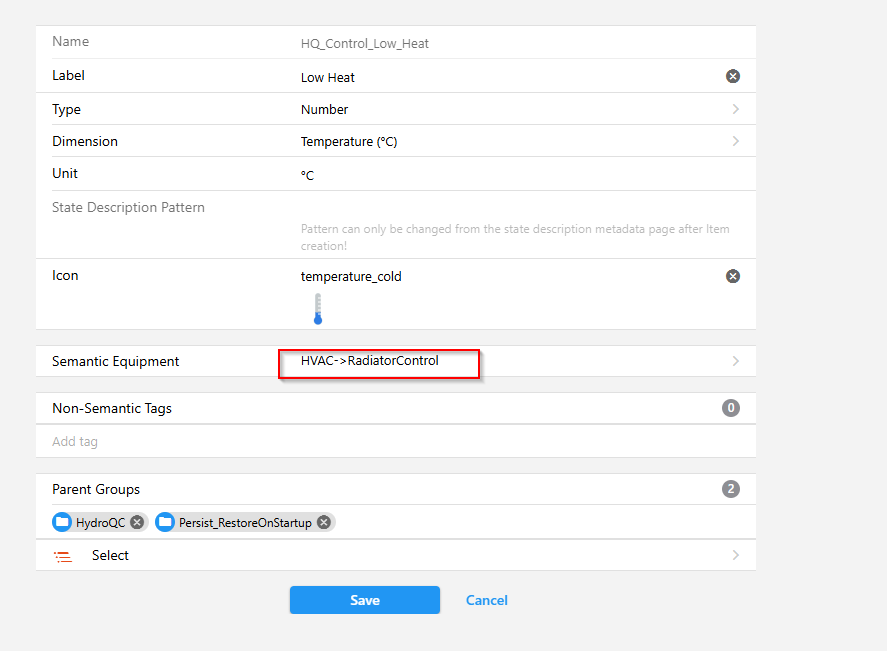Open parent group picker via Select chevron
Screen dimensions: 887x651
pos(735,555)
